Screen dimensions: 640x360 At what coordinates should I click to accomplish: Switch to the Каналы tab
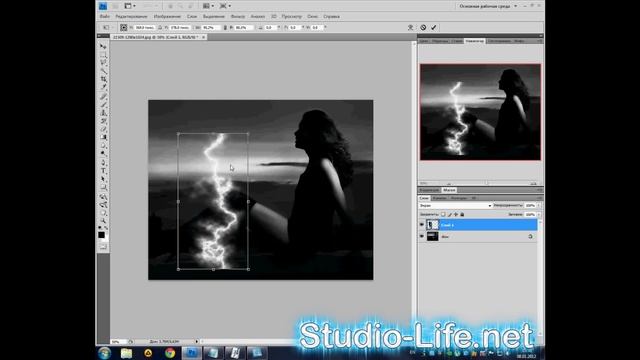point(440,198)
